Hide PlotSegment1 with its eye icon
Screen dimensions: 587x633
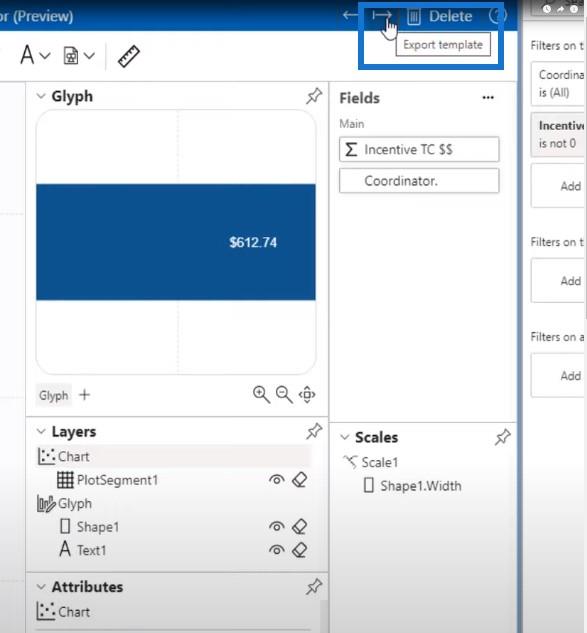click(277, 480)
